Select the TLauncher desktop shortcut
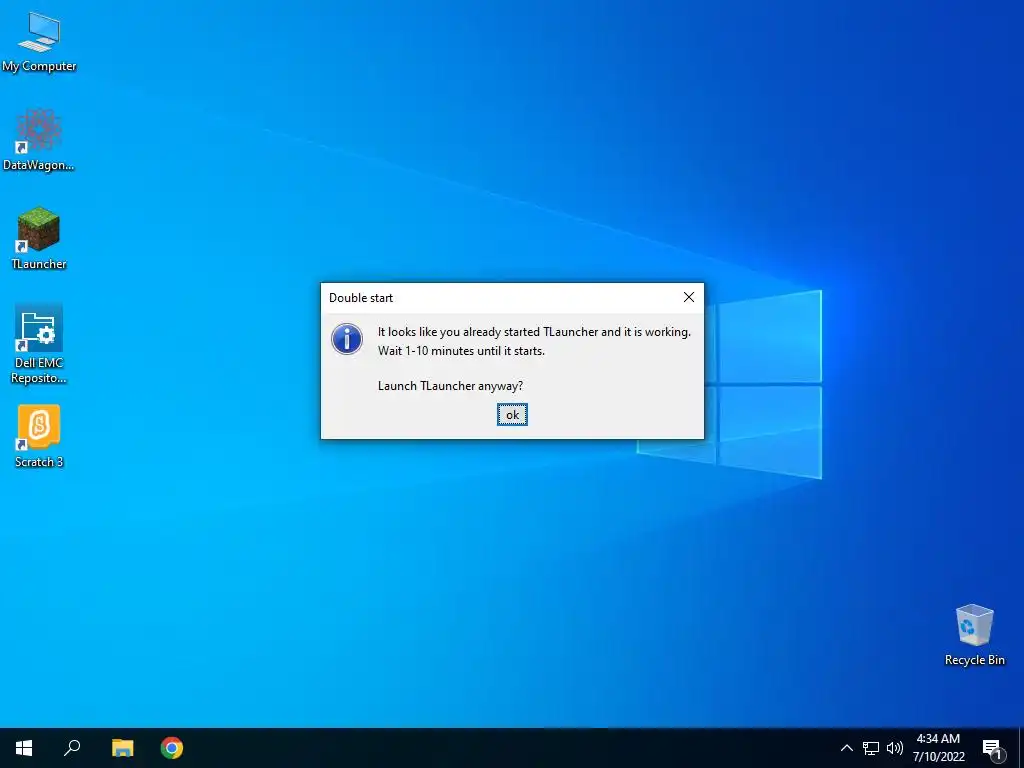Viewport: 1024px width, 768px height. click(39, 238)
